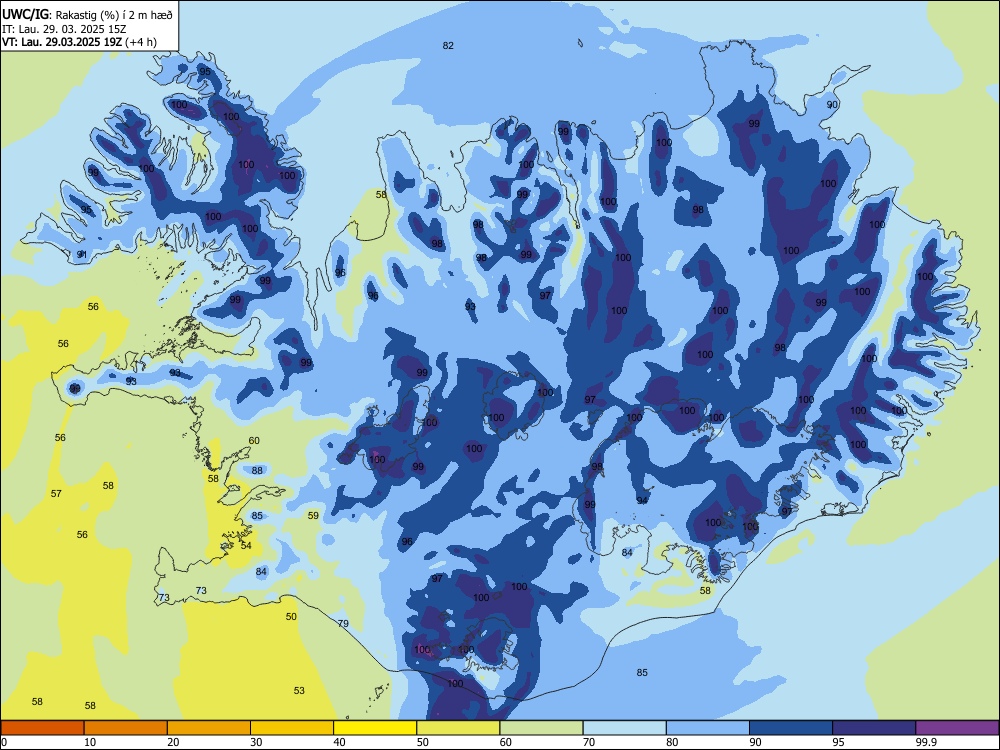Click the 'VT: Lau. 29.03.2025 19Z (+4 h)' line
The image size is (1000, 750).
click(x=79, y=42)
